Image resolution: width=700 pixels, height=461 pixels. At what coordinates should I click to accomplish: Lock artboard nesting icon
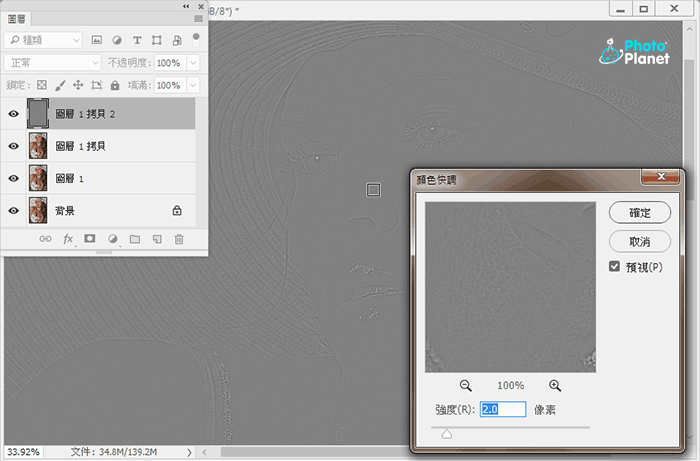(96, 85)
